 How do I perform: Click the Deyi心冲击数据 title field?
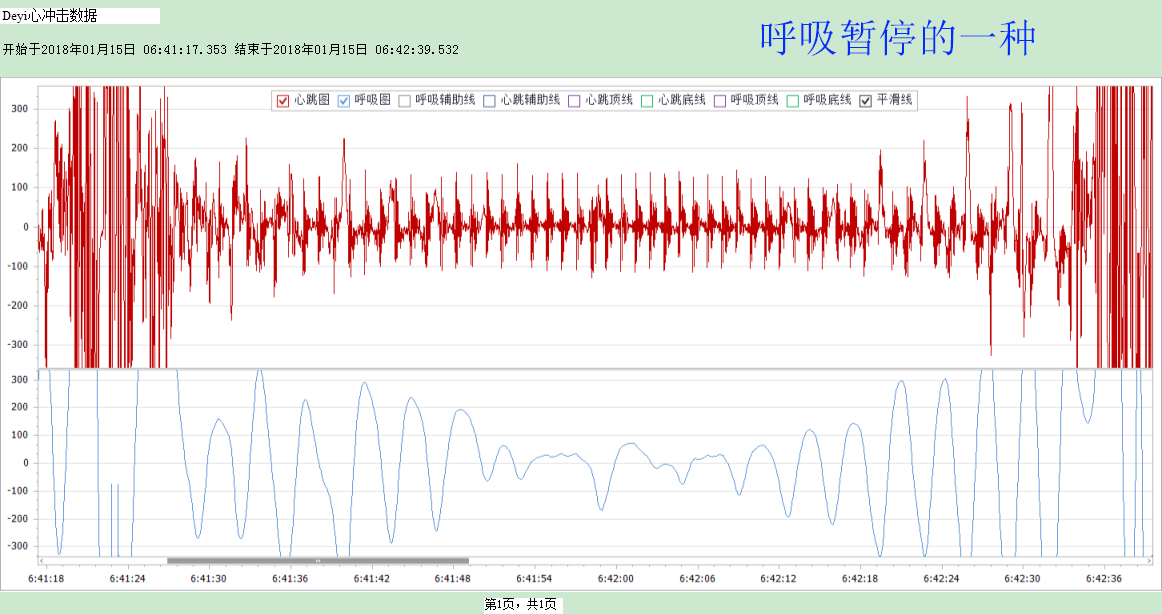click(x=80, y=16)
